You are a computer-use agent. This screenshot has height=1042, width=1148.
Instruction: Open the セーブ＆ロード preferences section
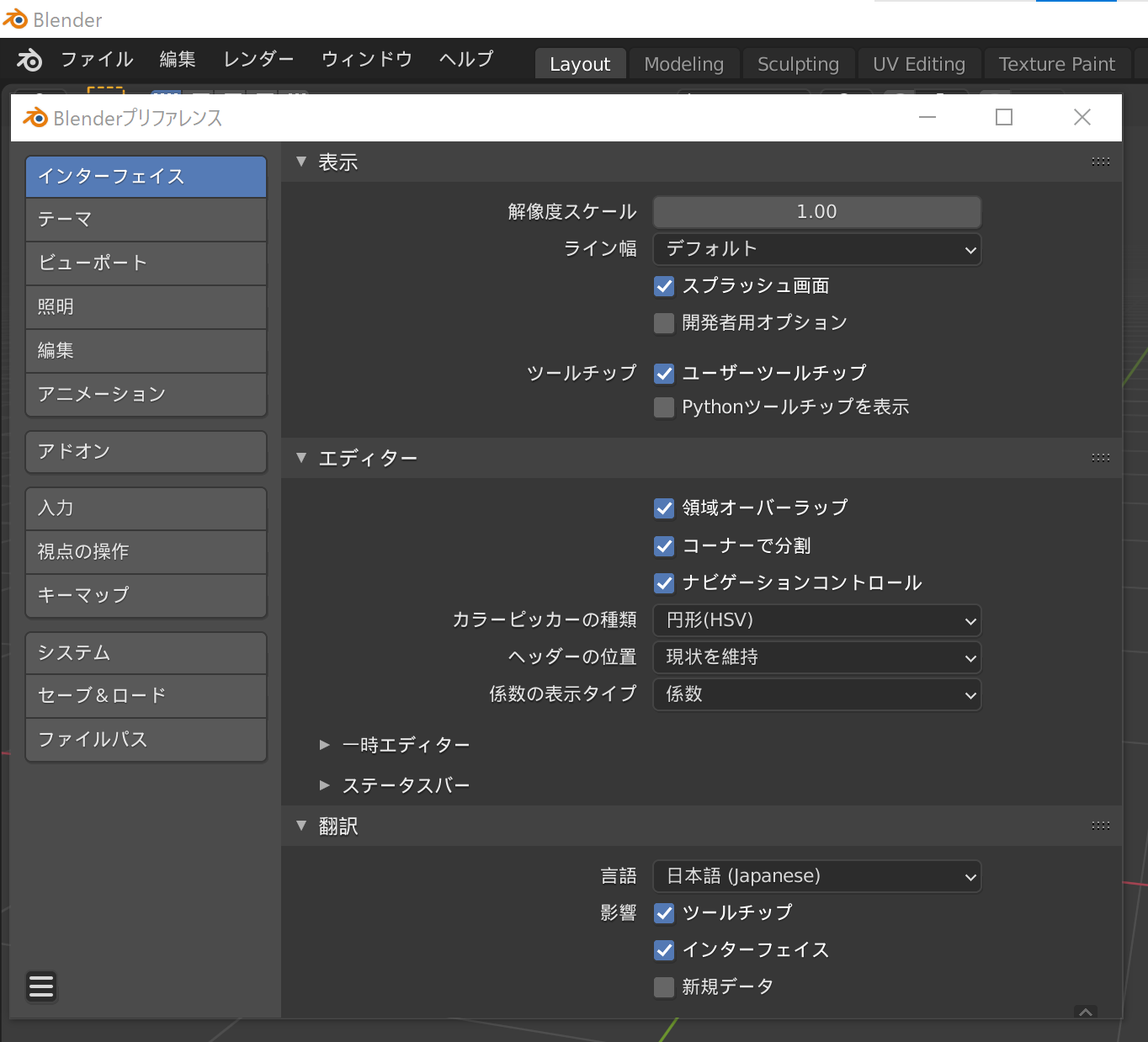pos(146,696)
